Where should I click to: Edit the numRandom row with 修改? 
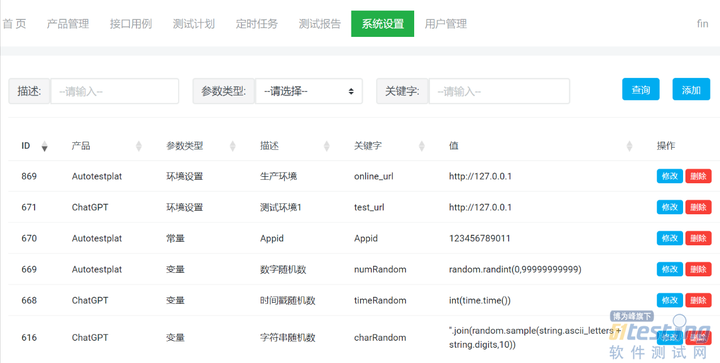click(670, 269)
